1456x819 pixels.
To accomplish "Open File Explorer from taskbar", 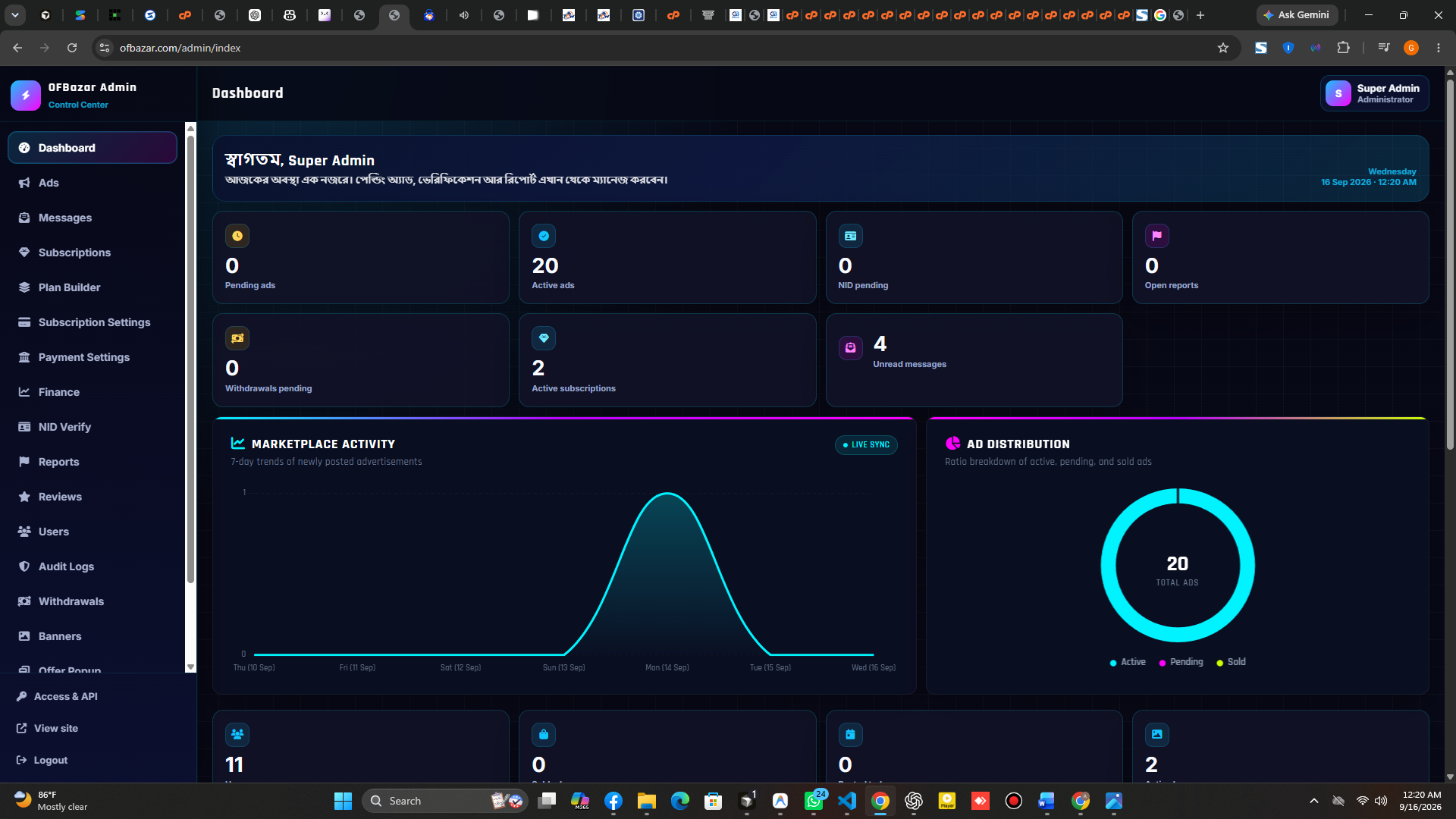I will click(646, 801).
